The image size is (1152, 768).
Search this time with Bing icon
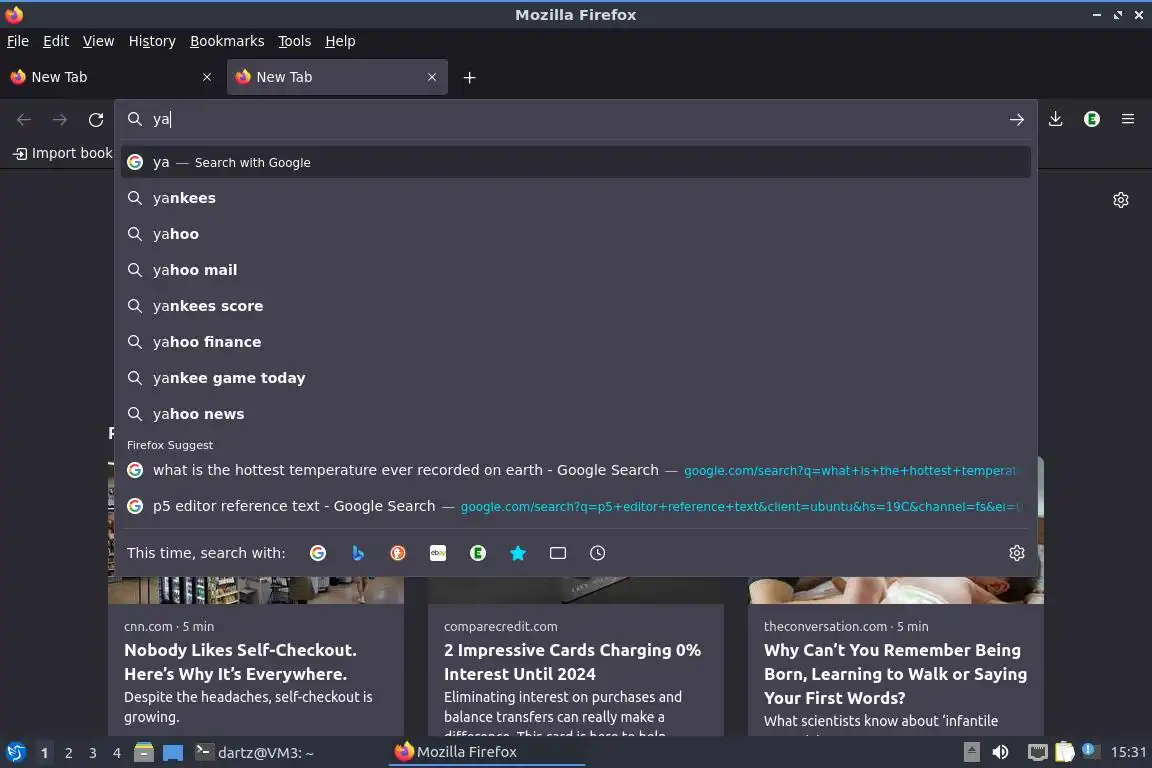coord(358,553)
